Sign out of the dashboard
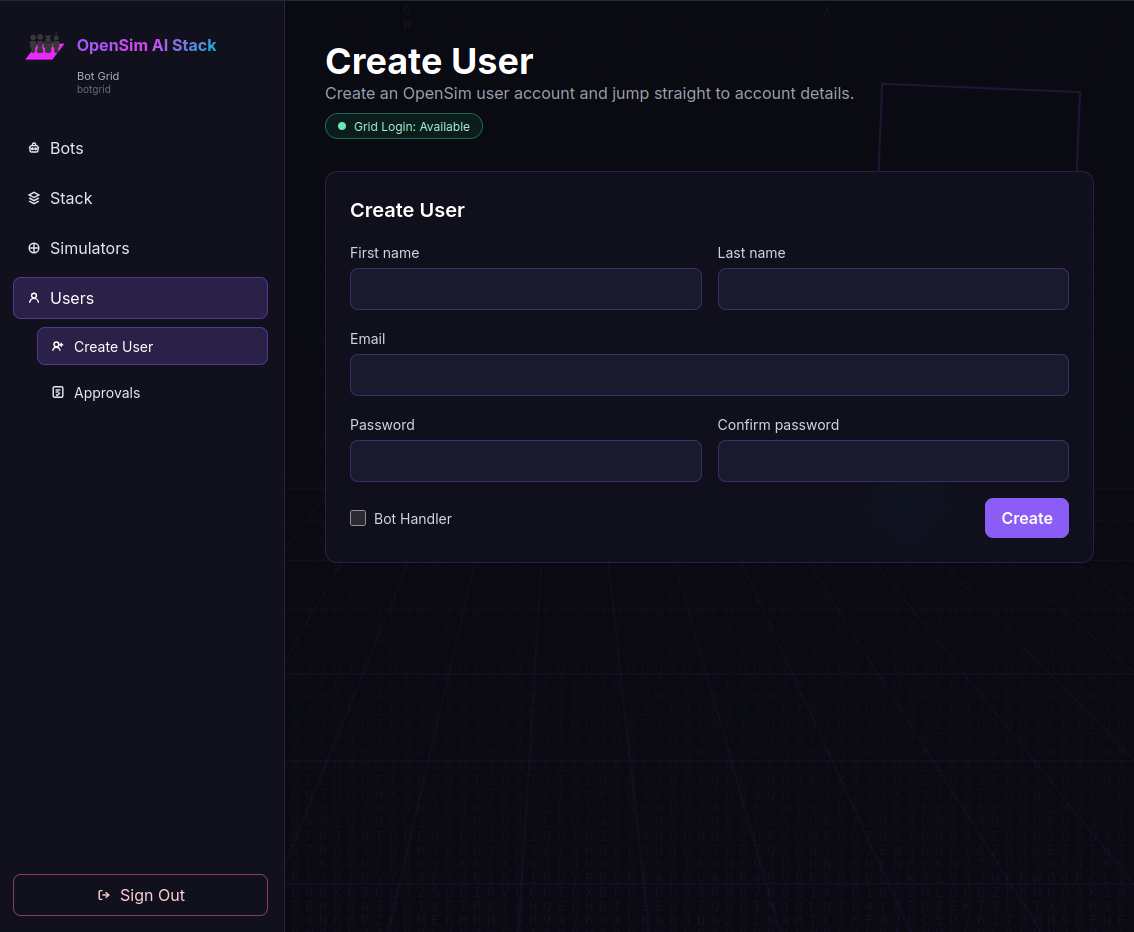Image resolution: width=1134 pixels, height=932 pixels. click(140, 895)
